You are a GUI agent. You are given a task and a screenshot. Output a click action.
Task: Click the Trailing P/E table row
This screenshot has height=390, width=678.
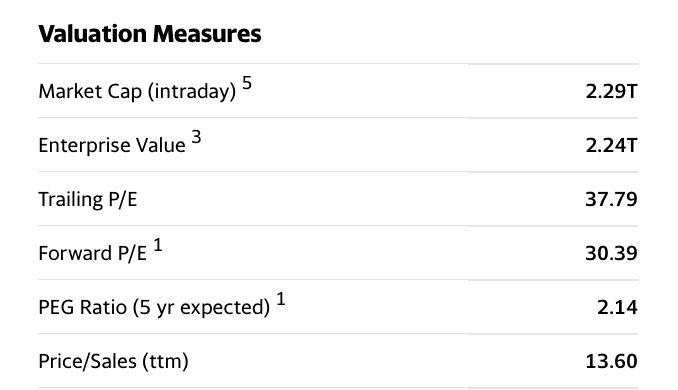[x=338, y=199]
